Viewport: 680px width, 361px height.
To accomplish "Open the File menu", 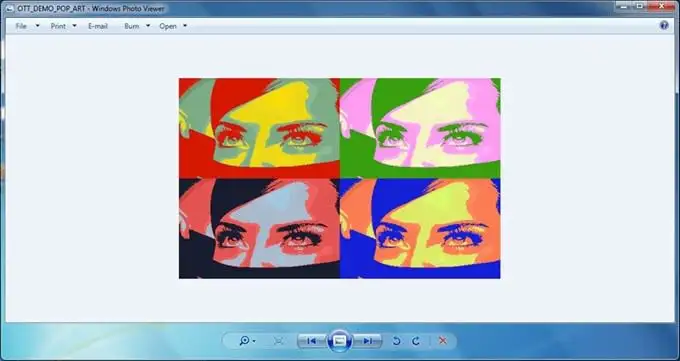I will tap(21, 26).
